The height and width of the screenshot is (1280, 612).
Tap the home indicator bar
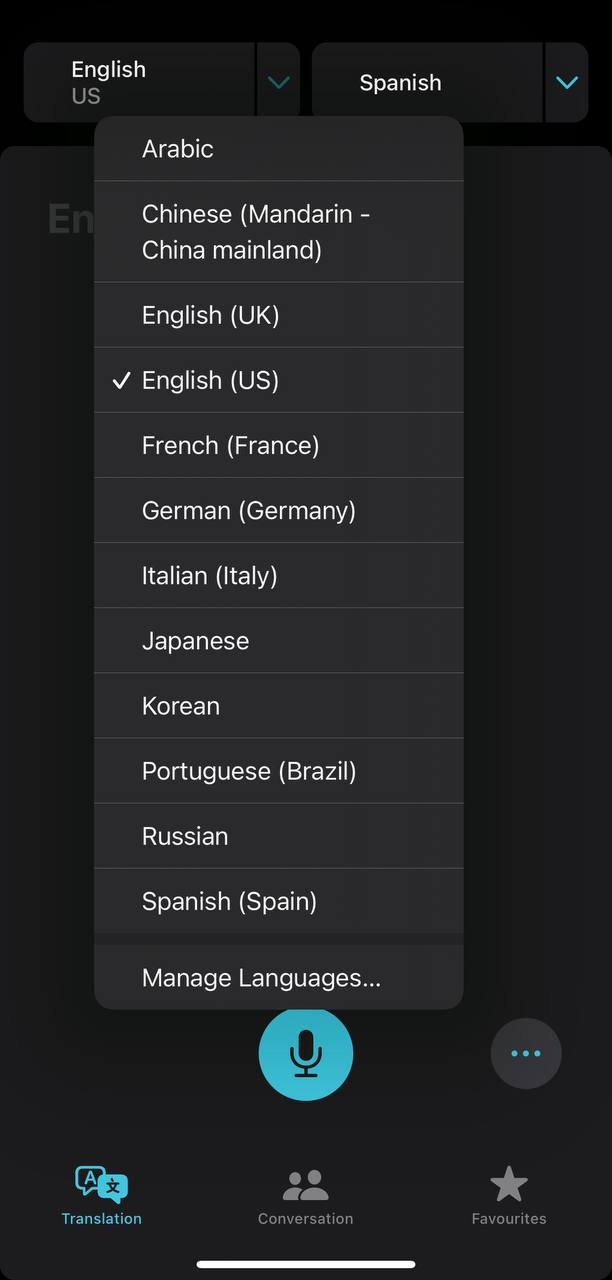point(306,1264)
